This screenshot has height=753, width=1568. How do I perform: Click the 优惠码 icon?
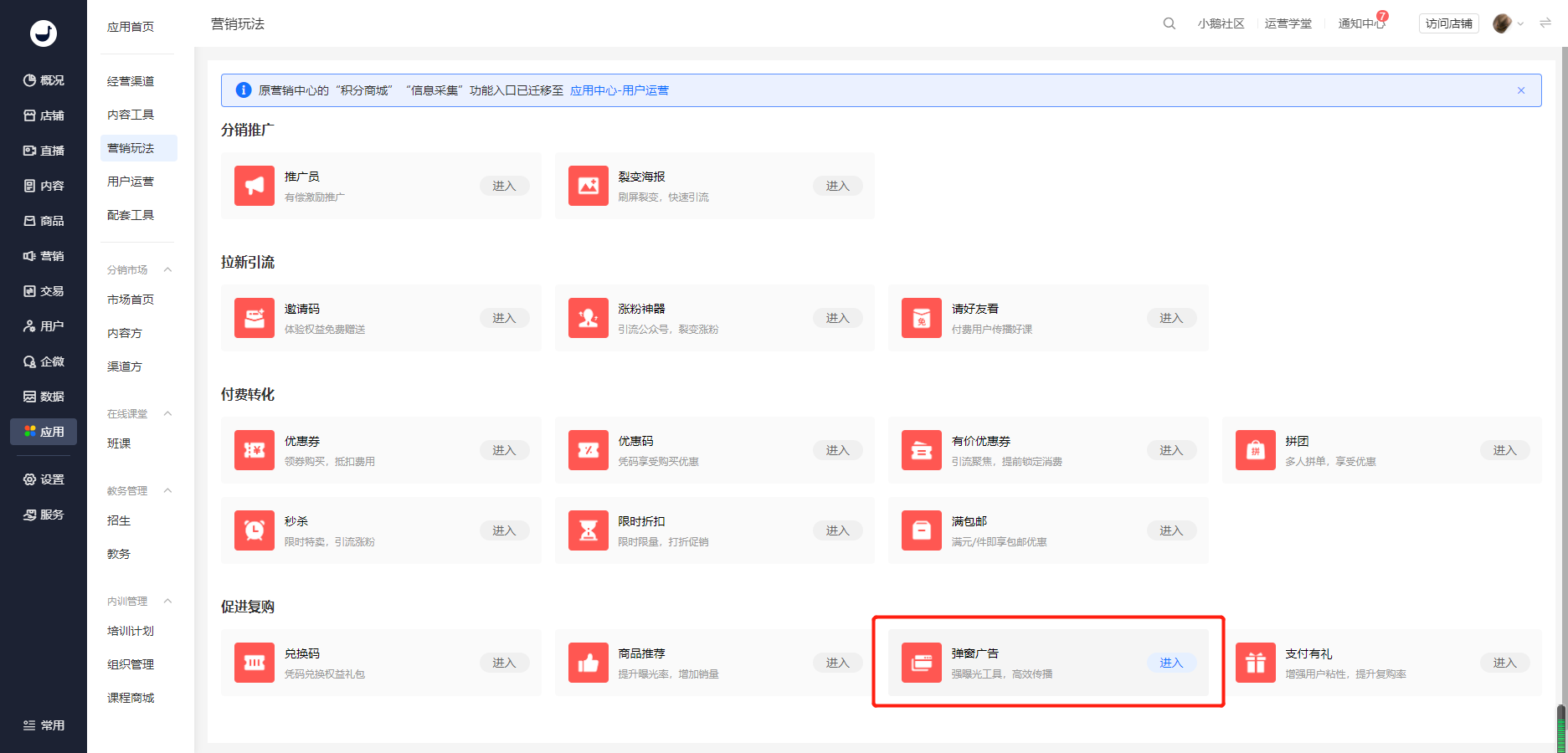coord(589,450)
